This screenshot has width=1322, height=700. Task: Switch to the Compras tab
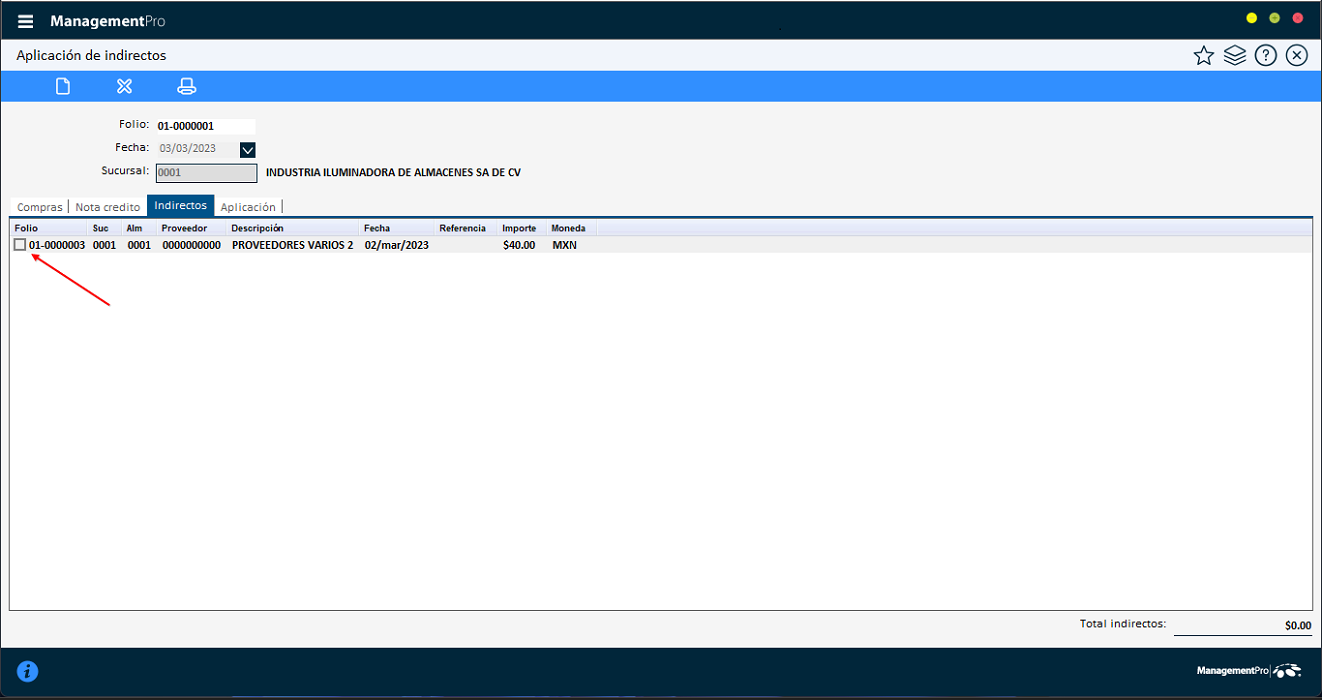point(40,207)
